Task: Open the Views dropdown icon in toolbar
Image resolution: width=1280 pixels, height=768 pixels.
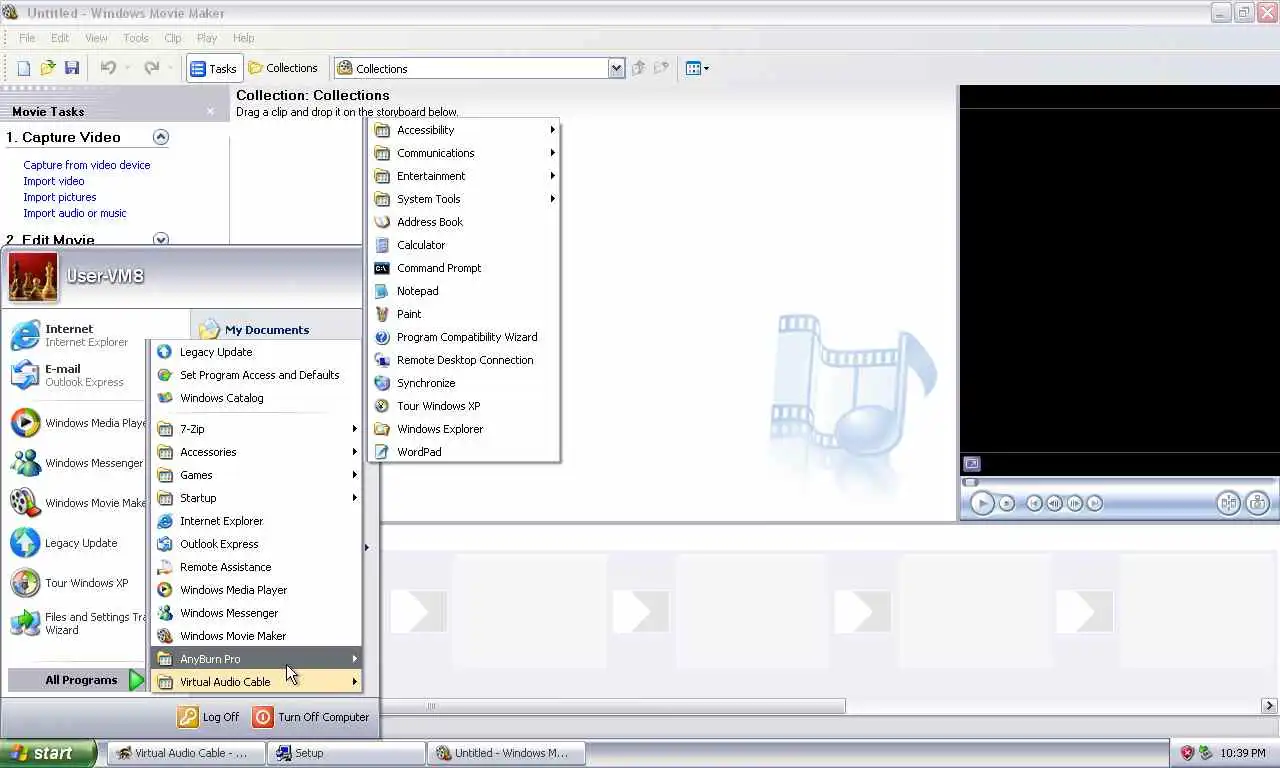Action: pos(697,68)
